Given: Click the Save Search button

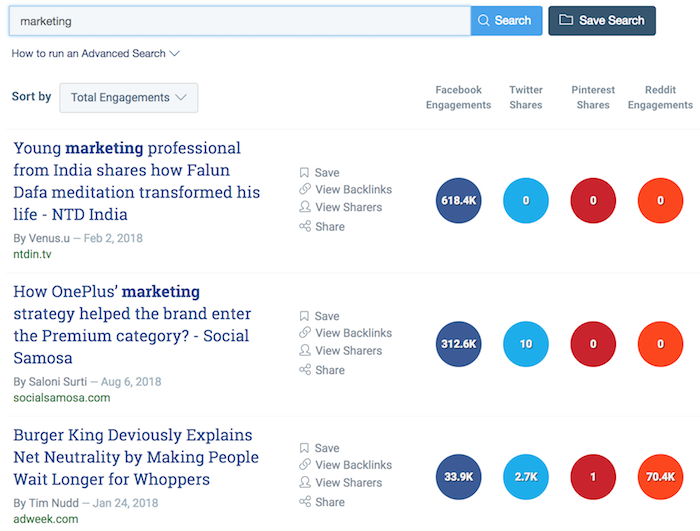Looking at the screenshot, I should [602, 21].
